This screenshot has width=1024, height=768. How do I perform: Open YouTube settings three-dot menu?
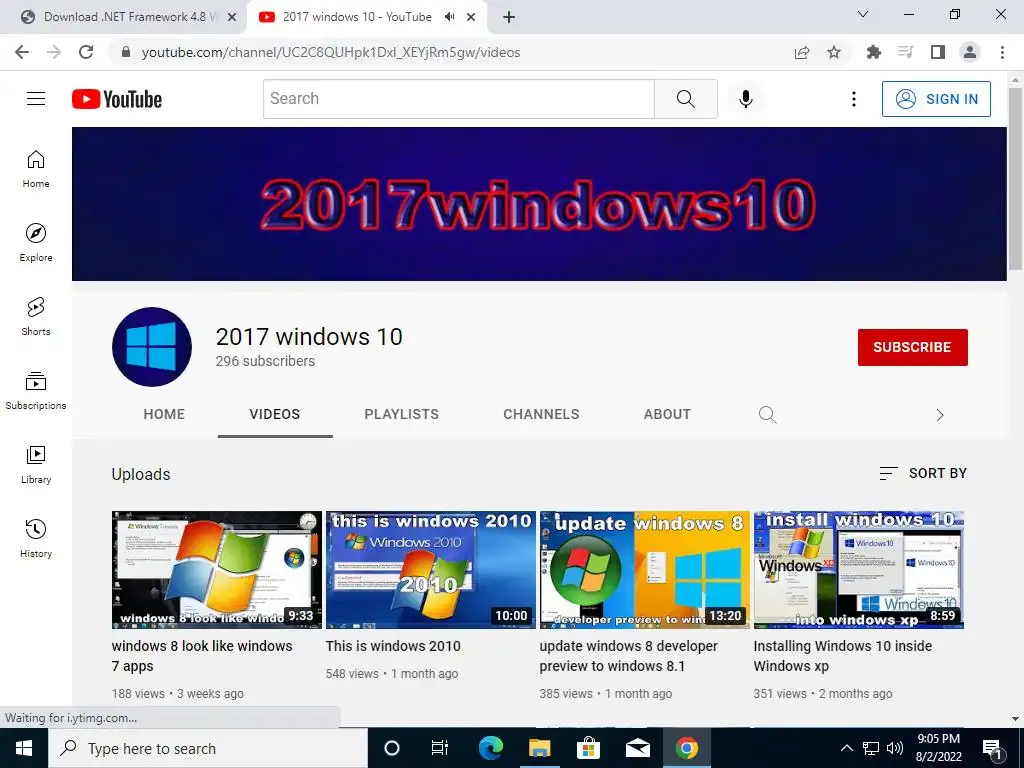tap(854, 99)
